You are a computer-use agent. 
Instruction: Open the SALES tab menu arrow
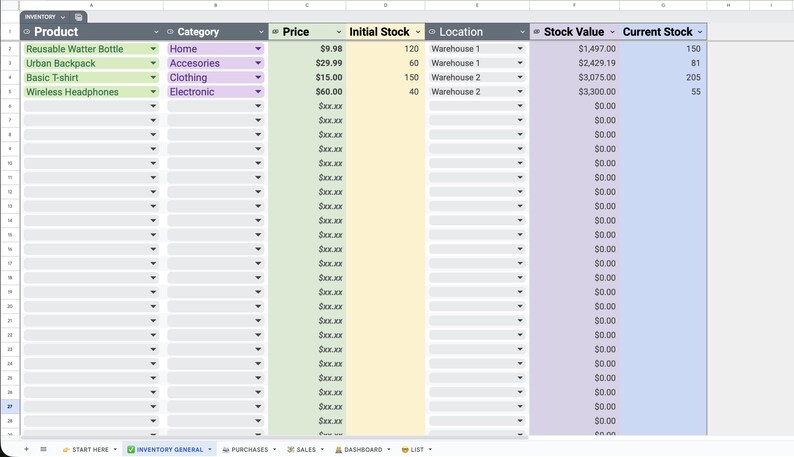tap(322, 449)
